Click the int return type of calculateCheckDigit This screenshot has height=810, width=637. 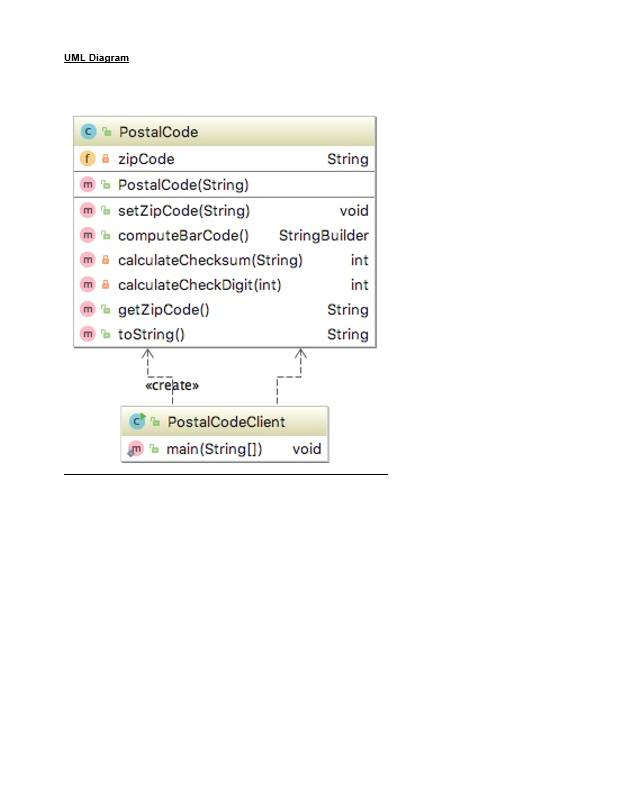pos(360,285)
